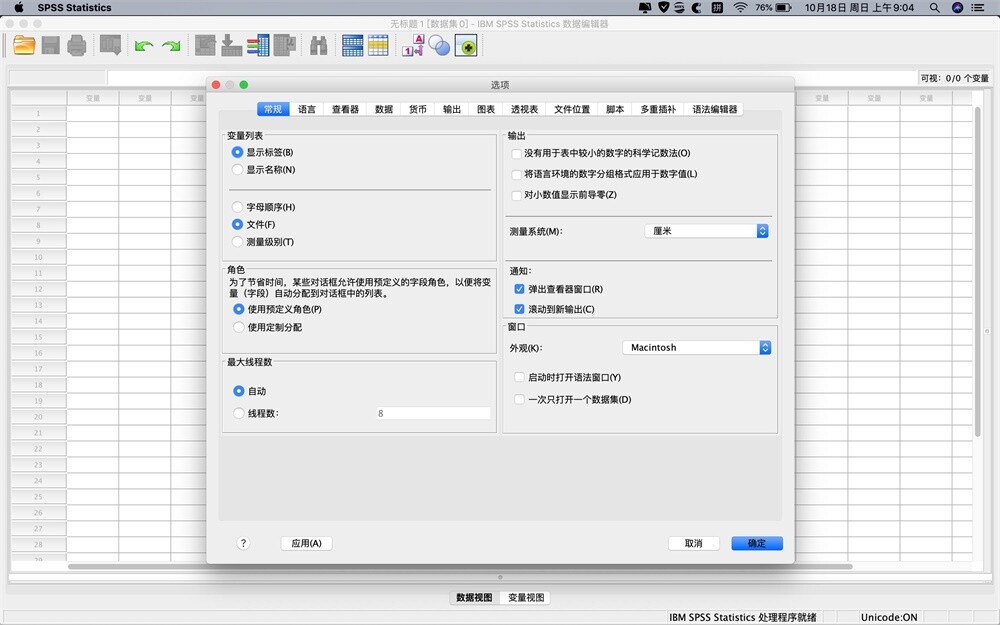1000x625 pixels.
Task: Switch to 多重插补 tab
Action: point(658,109)
